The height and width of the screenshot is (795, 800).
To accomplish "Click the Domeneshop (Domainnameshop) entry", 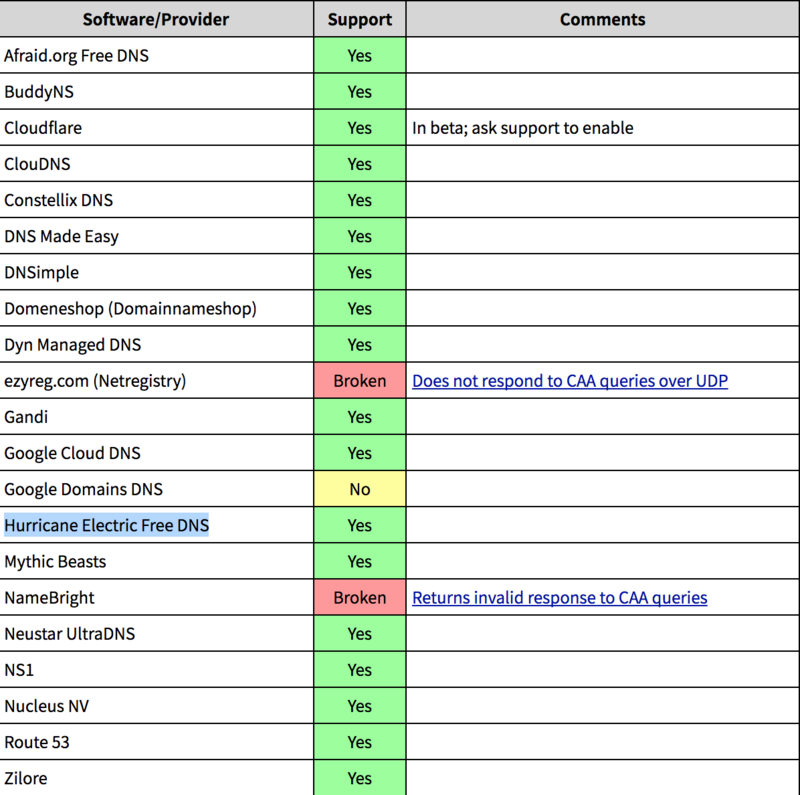I will 130,309.
